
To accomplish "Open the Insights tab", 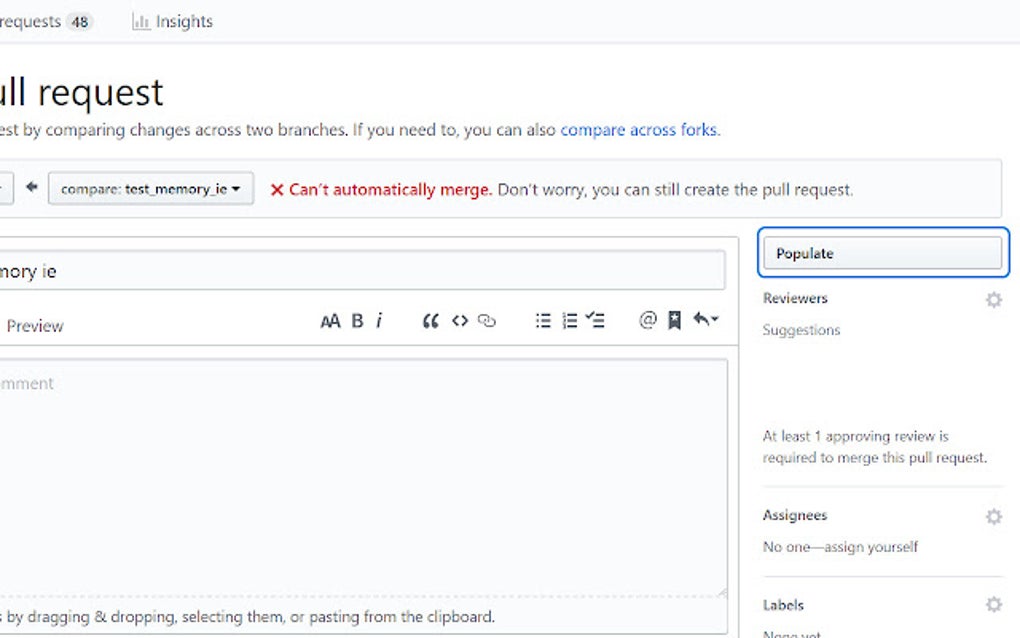I will [x=172, y=21].
